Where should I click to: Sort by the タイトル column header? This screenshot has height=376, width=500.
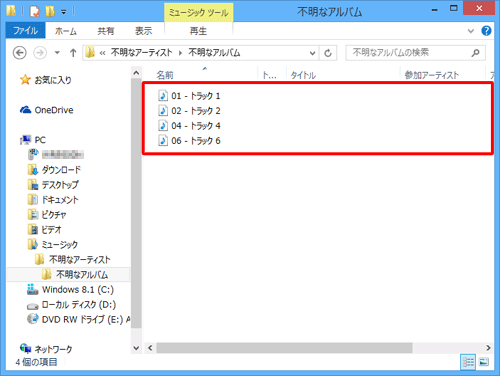click(x=303, y=75)
